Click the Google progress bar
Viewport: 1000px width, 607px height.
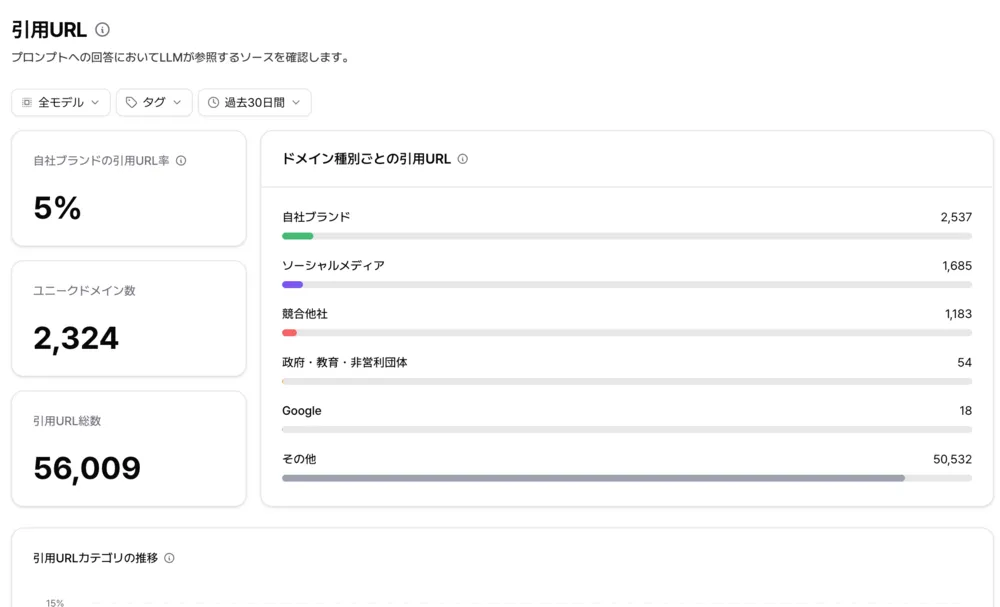coord(627,430)
